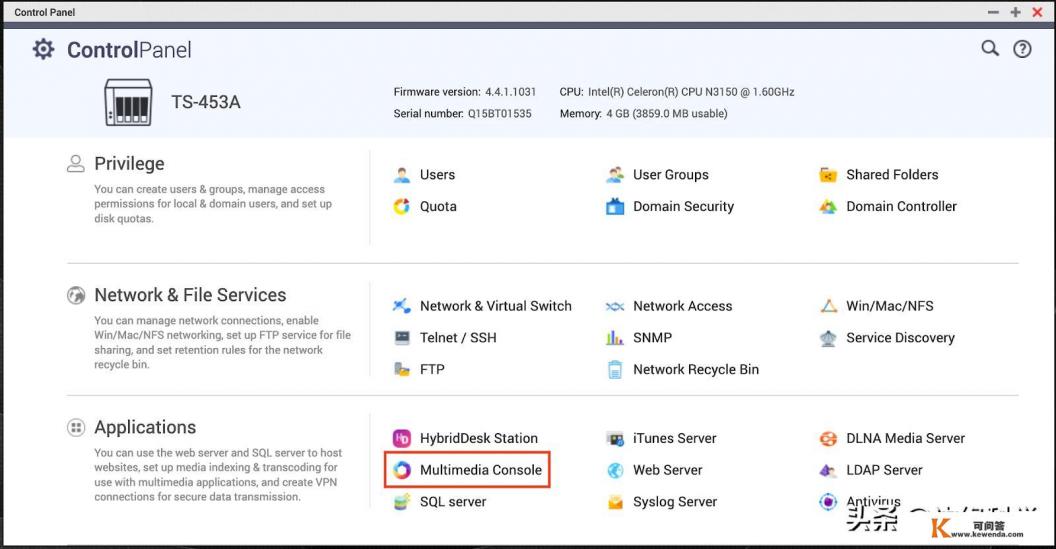Open the Shared Folders icon
This screenshot has height=549, width=1056.
point(828,175)
